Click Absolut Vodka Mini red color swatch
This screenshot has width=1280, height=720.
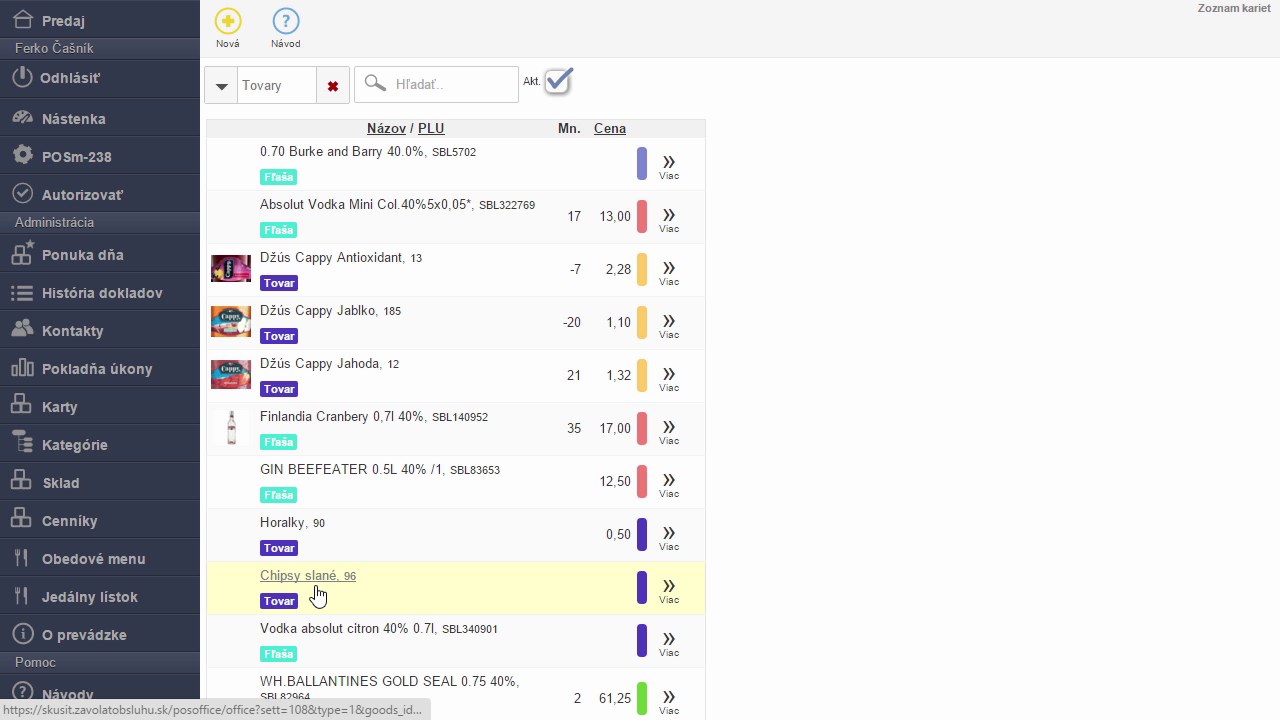[642, 217]
